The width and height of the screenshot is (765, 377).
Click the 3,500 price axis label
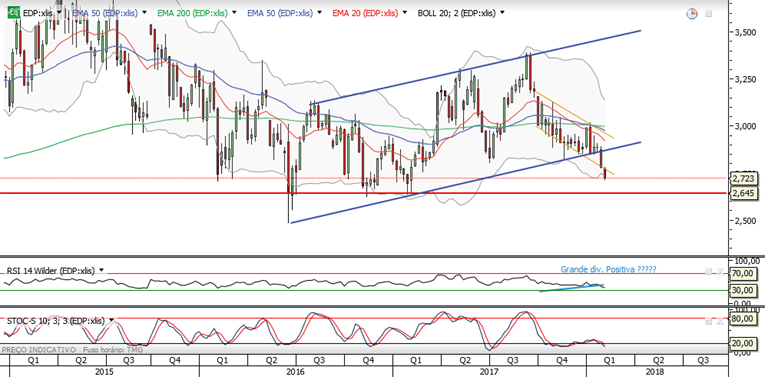tap(746, 33)
